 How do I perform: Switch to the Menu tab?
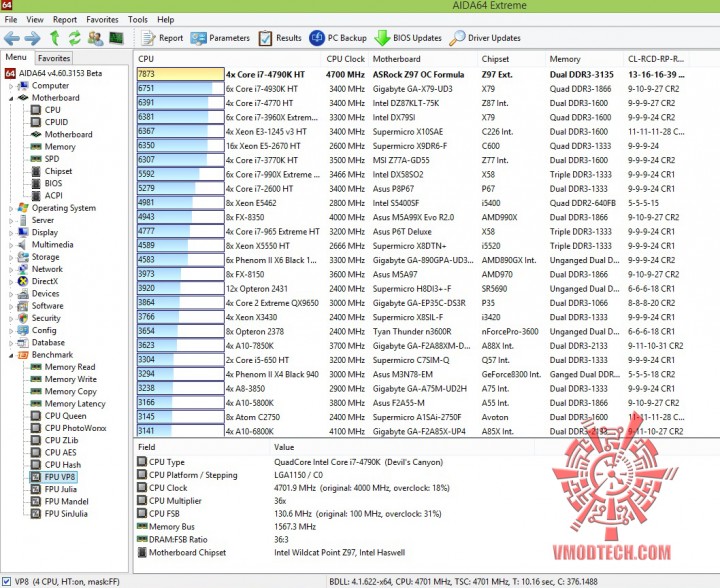click(16, 57)
